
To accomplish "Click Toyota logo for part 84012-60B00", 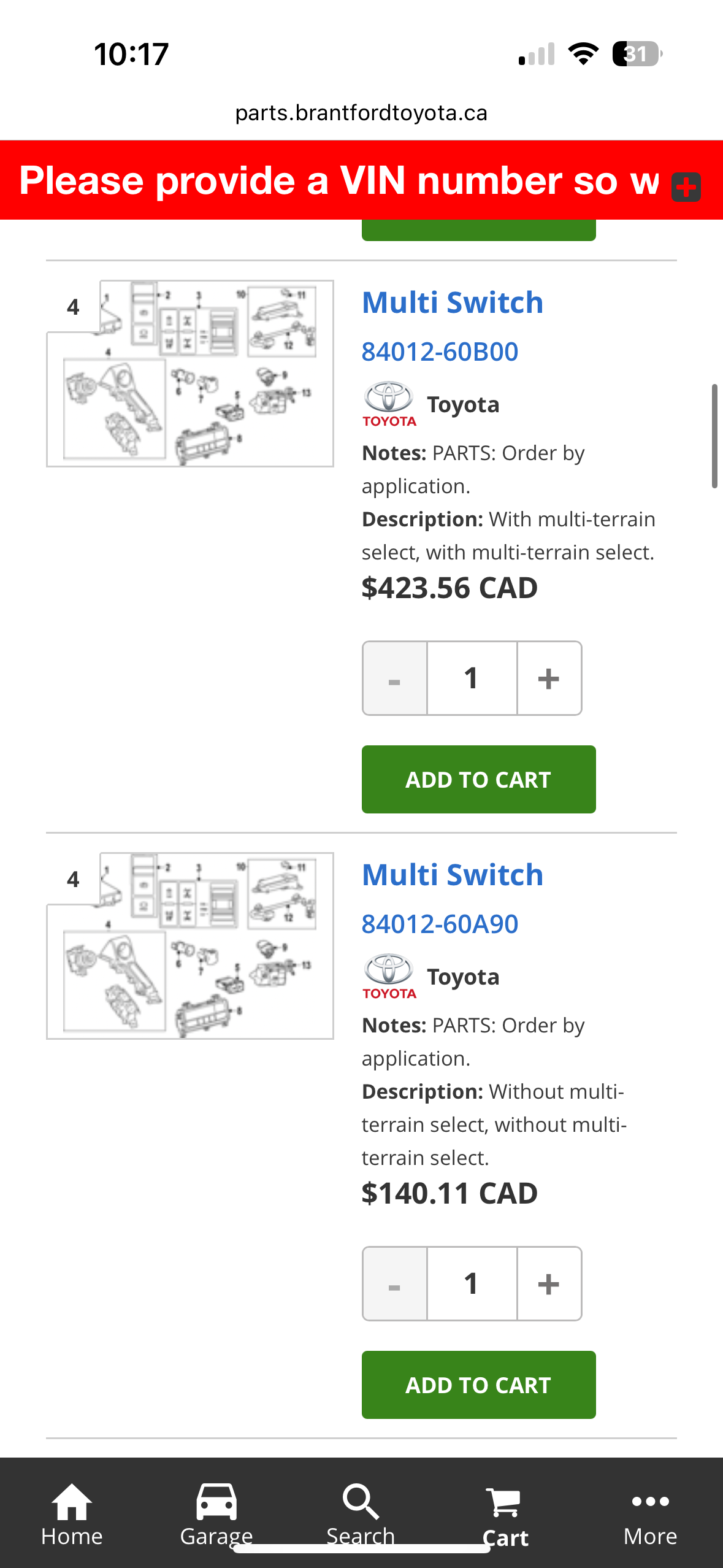I will pos(389,404).
